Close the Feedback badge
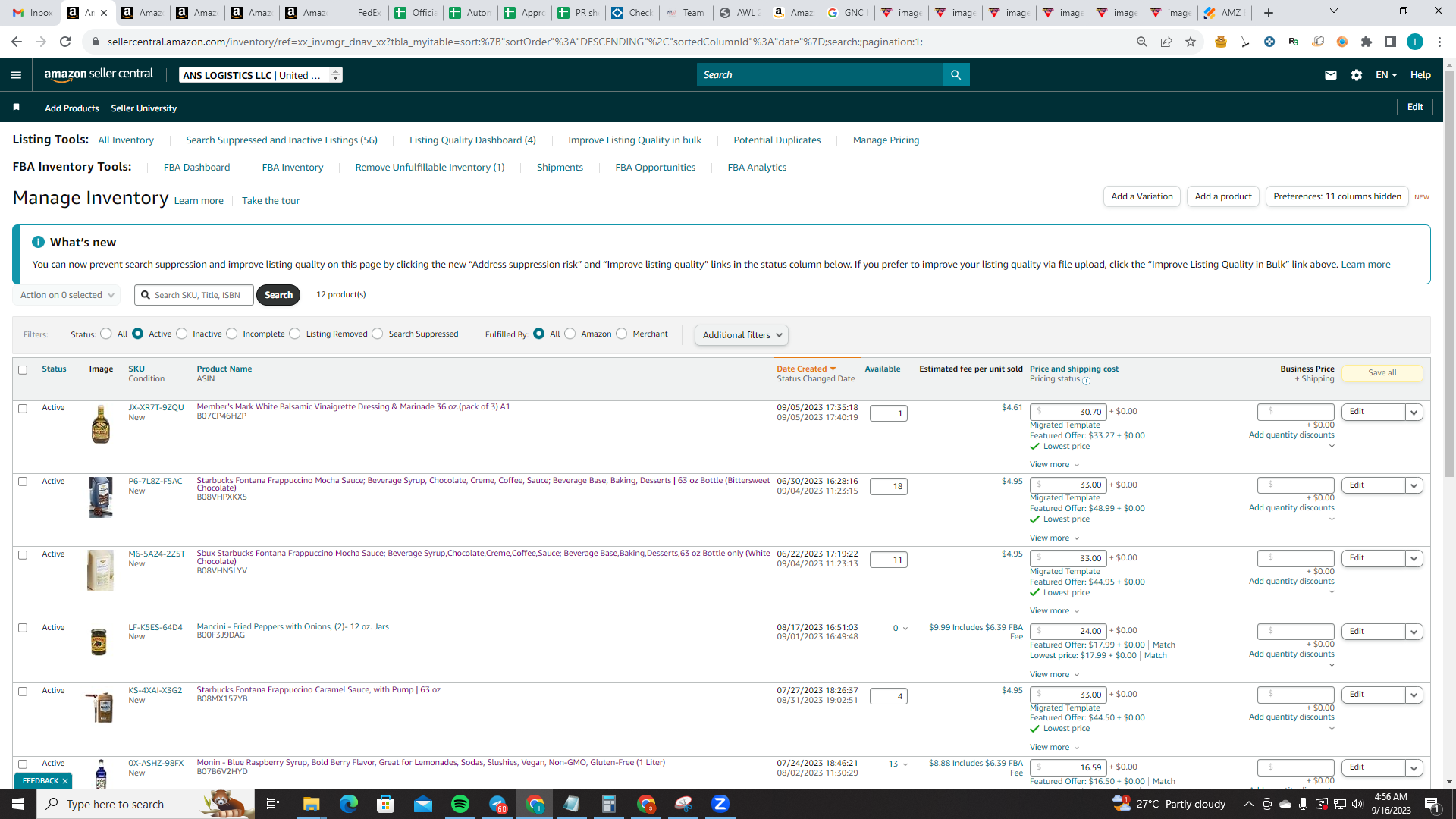1456x819 pixels. pos(65,781)
